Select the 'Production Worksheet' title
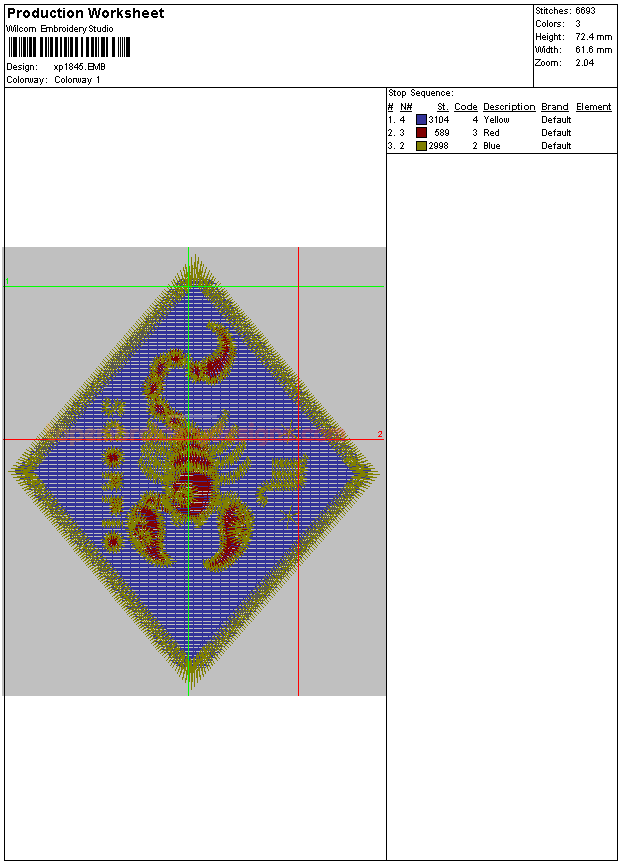Screen dimensions: 620x861 click(85, 13)
